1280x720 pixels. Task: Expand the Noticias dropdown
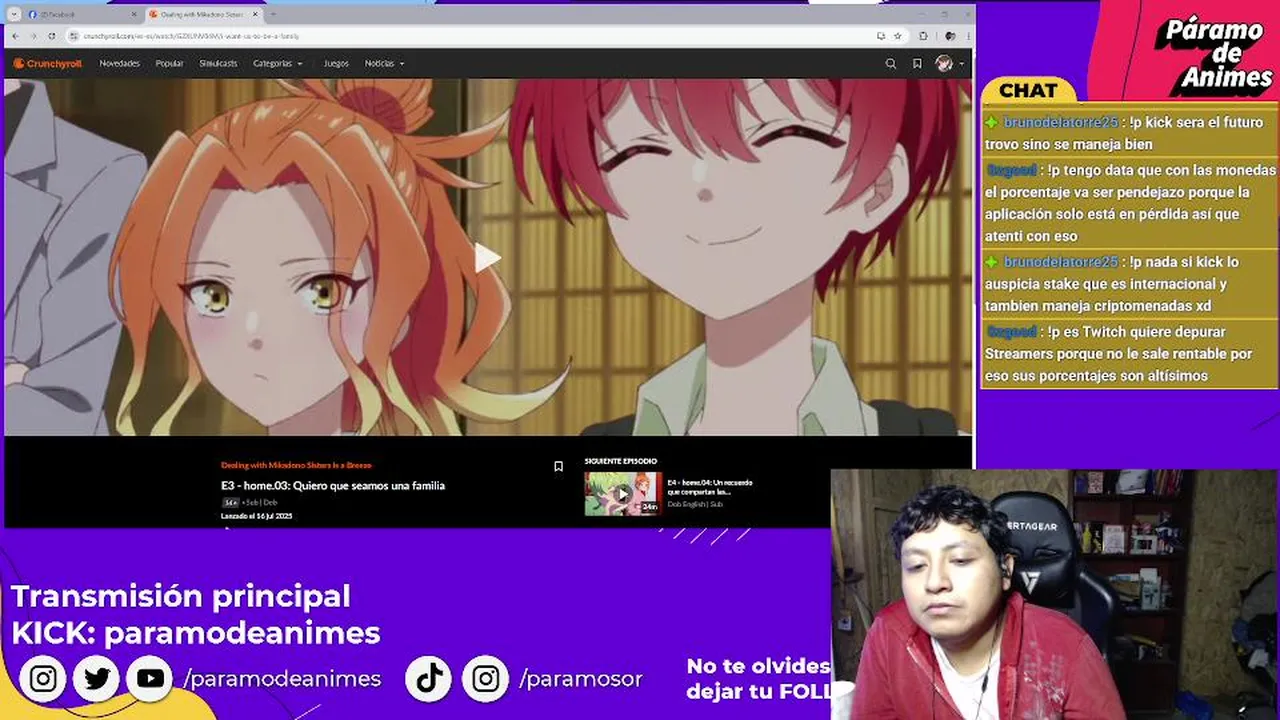385,63
